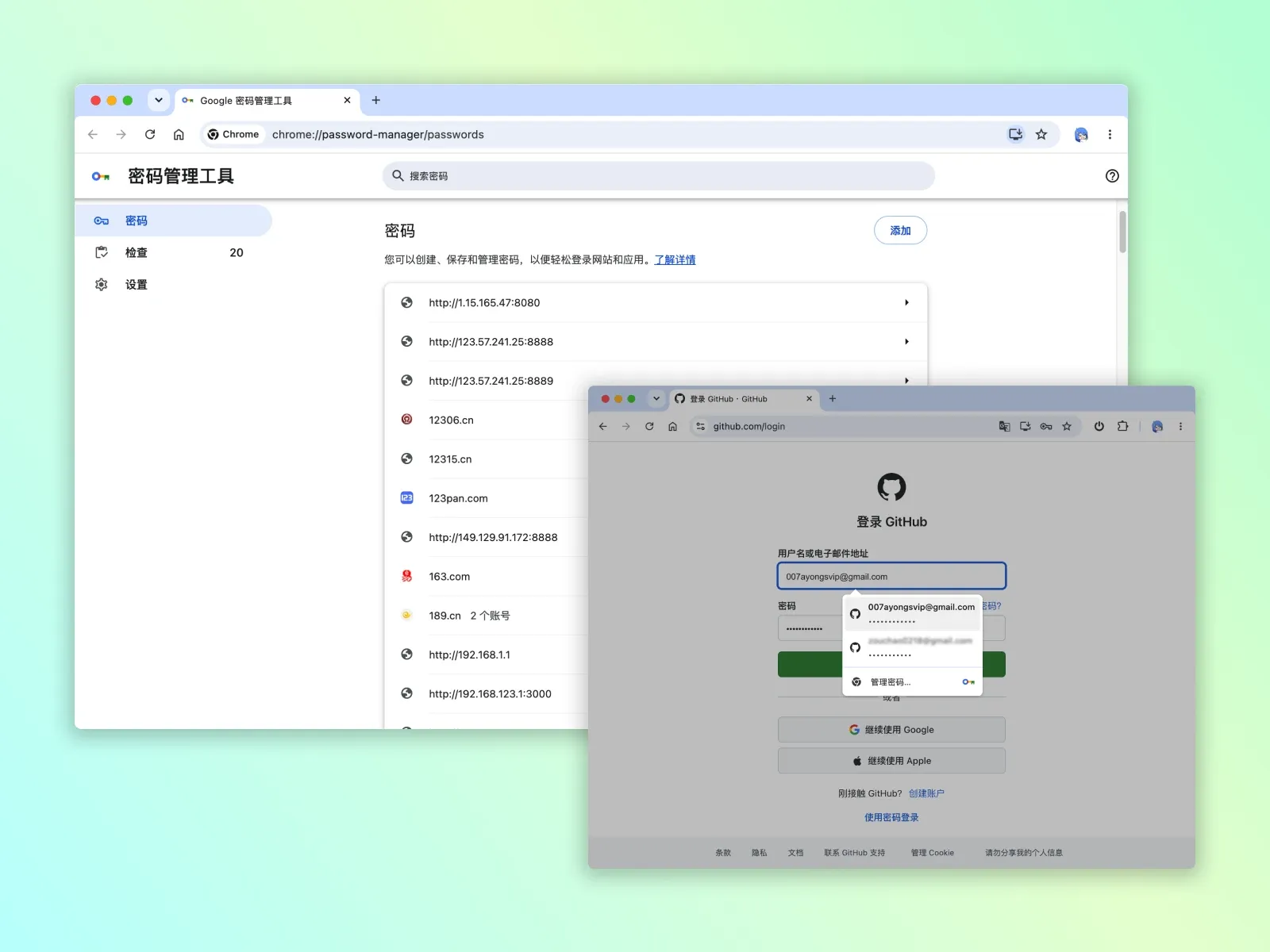
Task: Open the 12315.cn password entry
Action: click(487, 459)
